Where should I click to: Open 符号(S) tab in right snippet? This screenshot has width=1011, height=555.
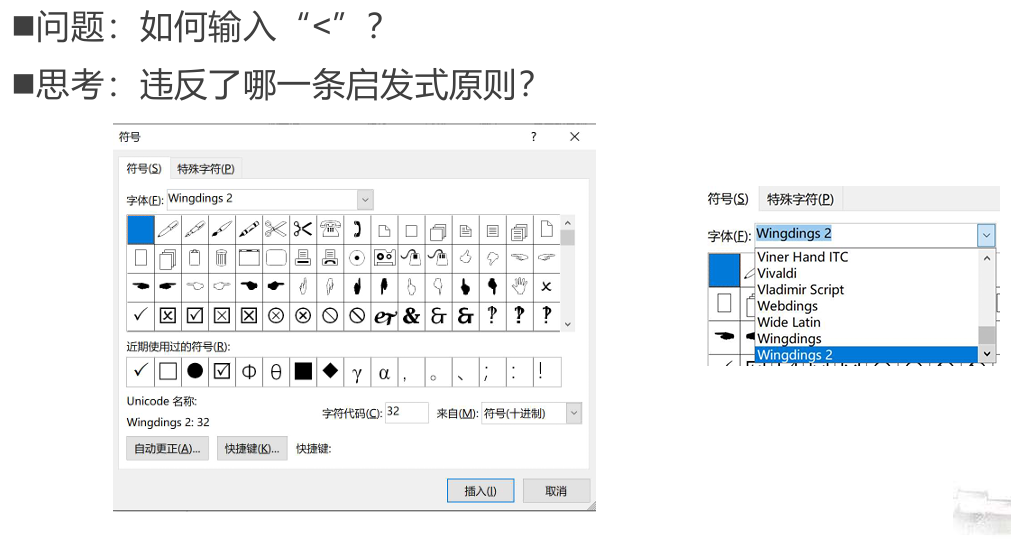pyautogui.click(x=728, y=199)
